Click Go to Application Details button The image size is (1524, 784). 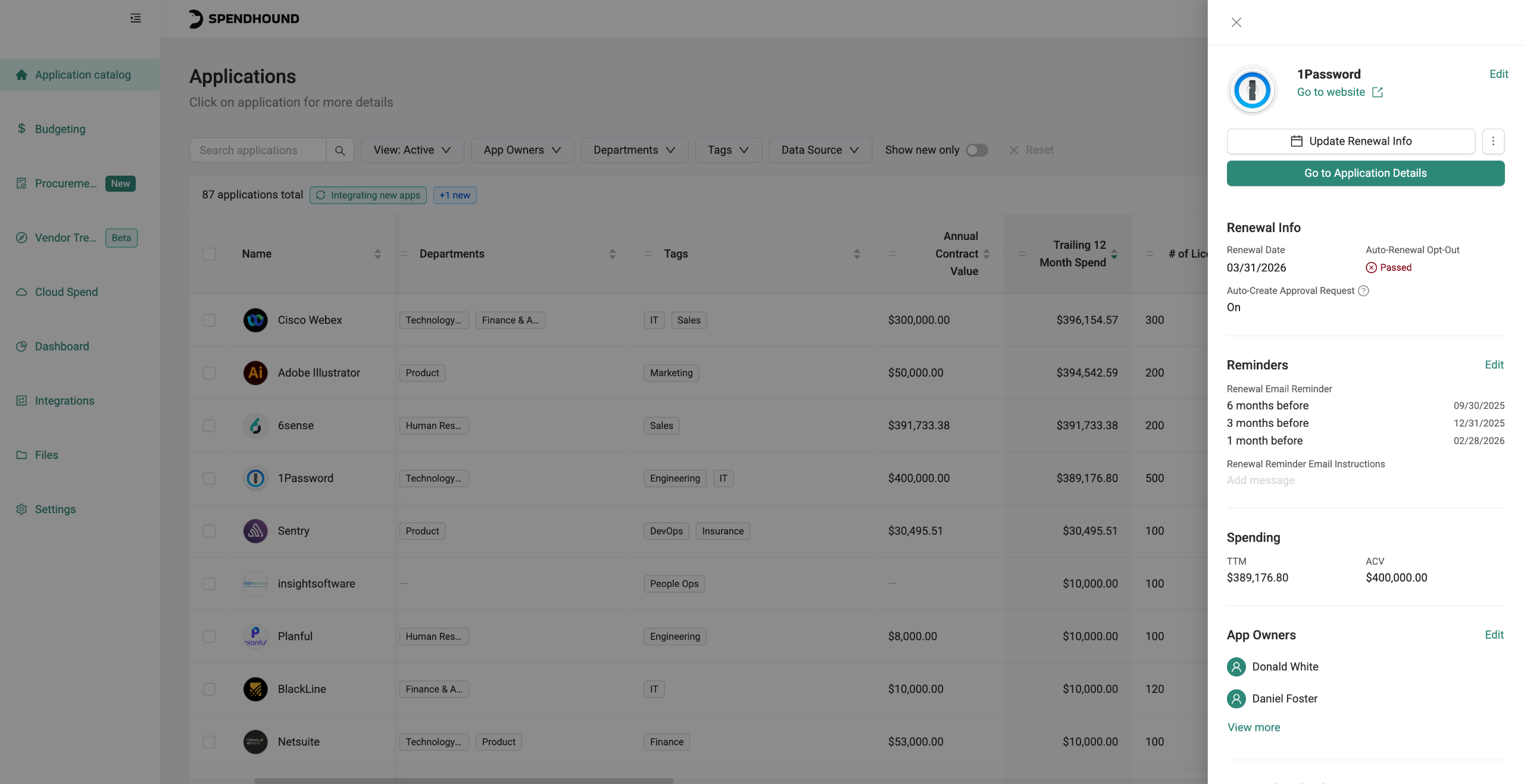[x=1366, y=174]
